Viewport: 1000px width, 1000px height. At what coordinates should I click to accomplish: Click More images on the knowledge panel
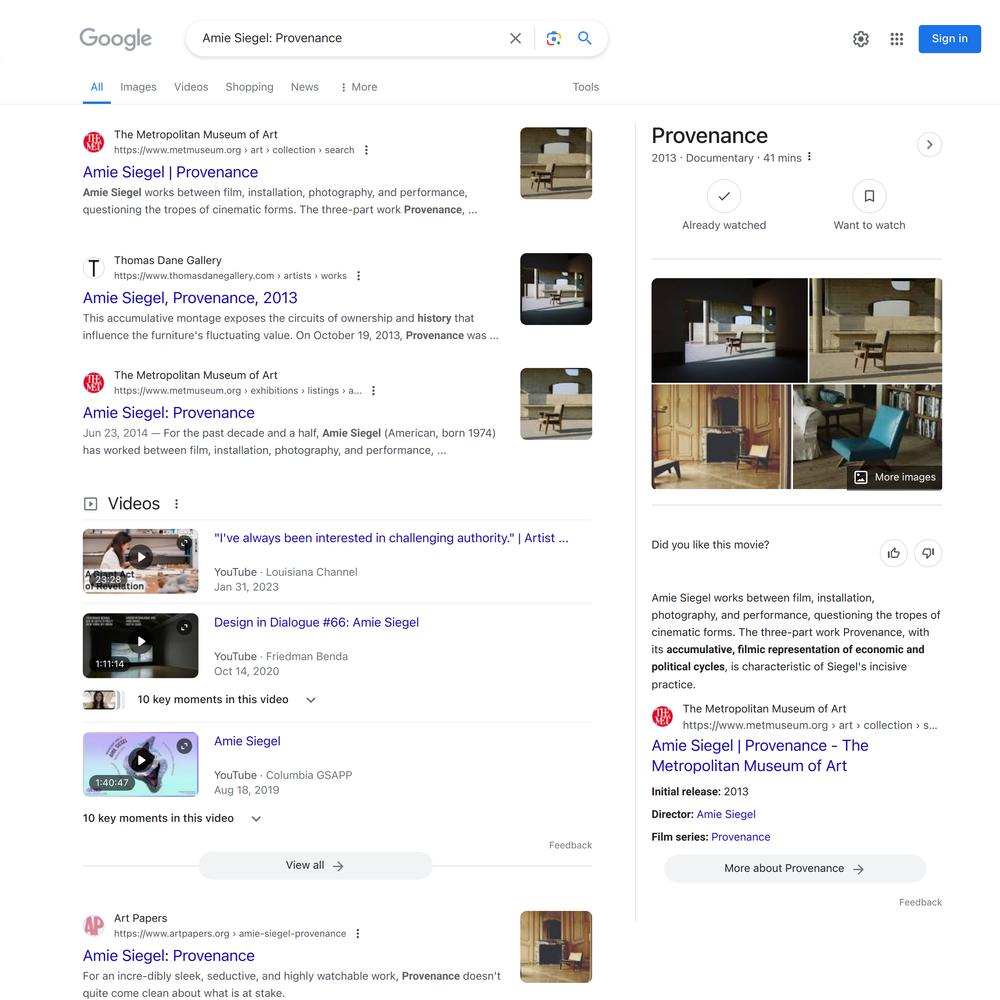894,477
